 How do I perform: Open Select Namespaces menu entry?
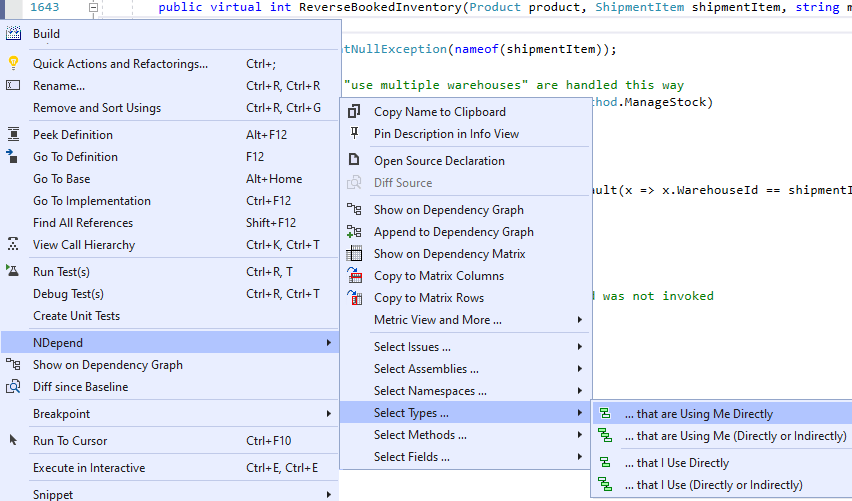pos(466,390)
